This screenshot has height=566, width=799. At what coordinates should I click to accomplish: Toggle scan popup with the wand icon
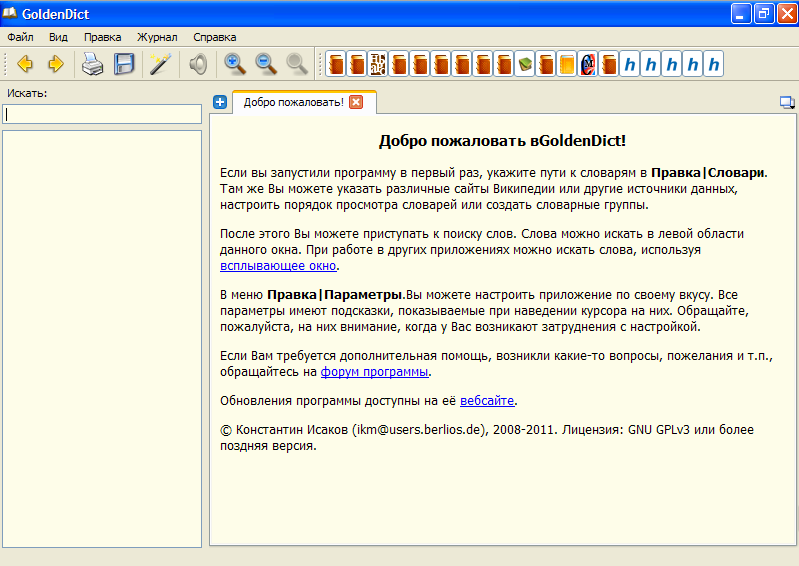[x=160, y=65]
